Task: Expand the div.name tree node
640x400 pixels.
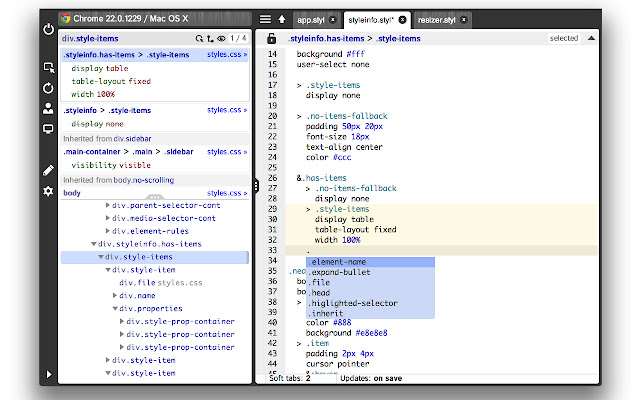Action: (115, 296)
